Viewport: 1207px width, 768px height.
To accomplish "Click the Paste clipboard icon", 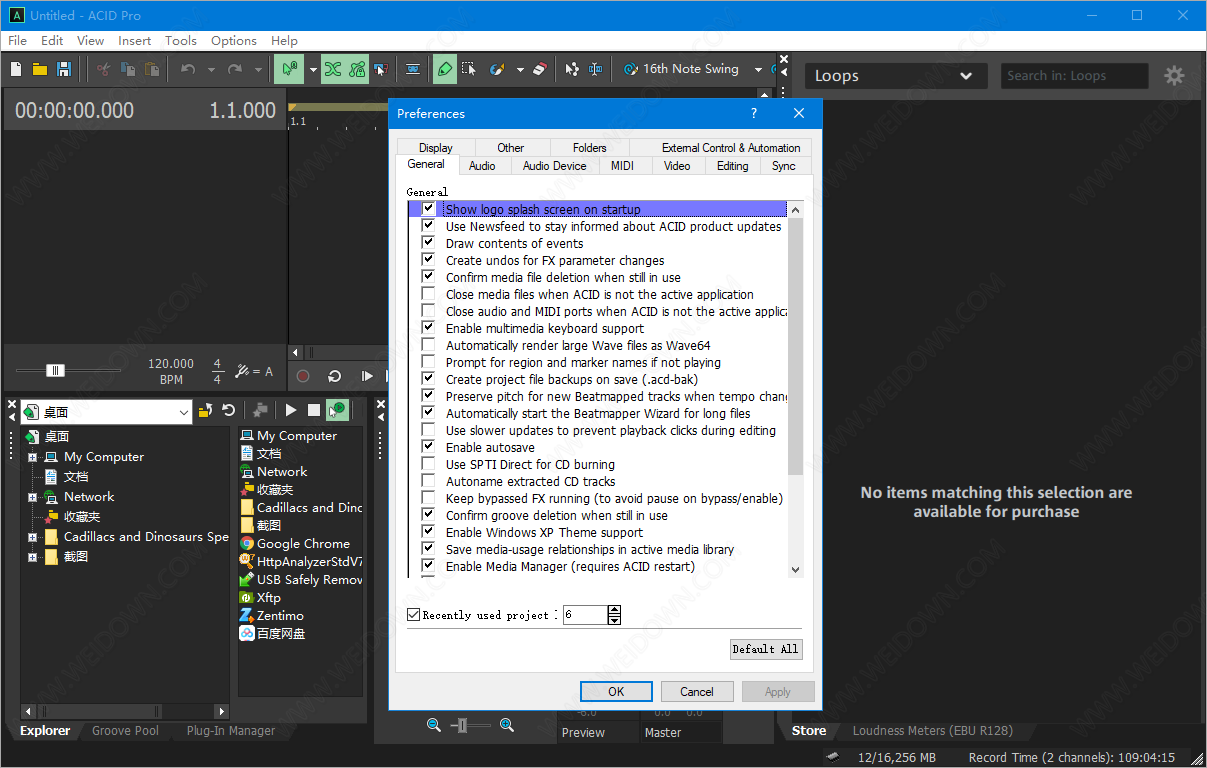I will 152,69.
